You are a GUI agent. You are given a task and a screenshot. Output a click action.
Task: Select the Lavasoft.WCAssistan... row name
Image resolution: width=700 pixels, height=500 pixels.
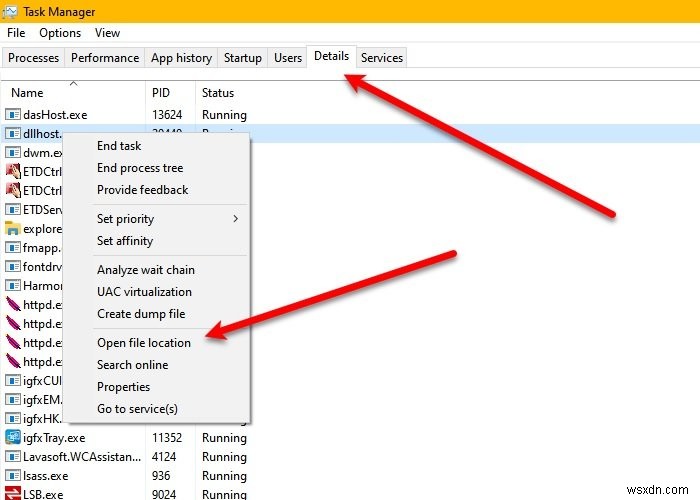coord(82,457)
